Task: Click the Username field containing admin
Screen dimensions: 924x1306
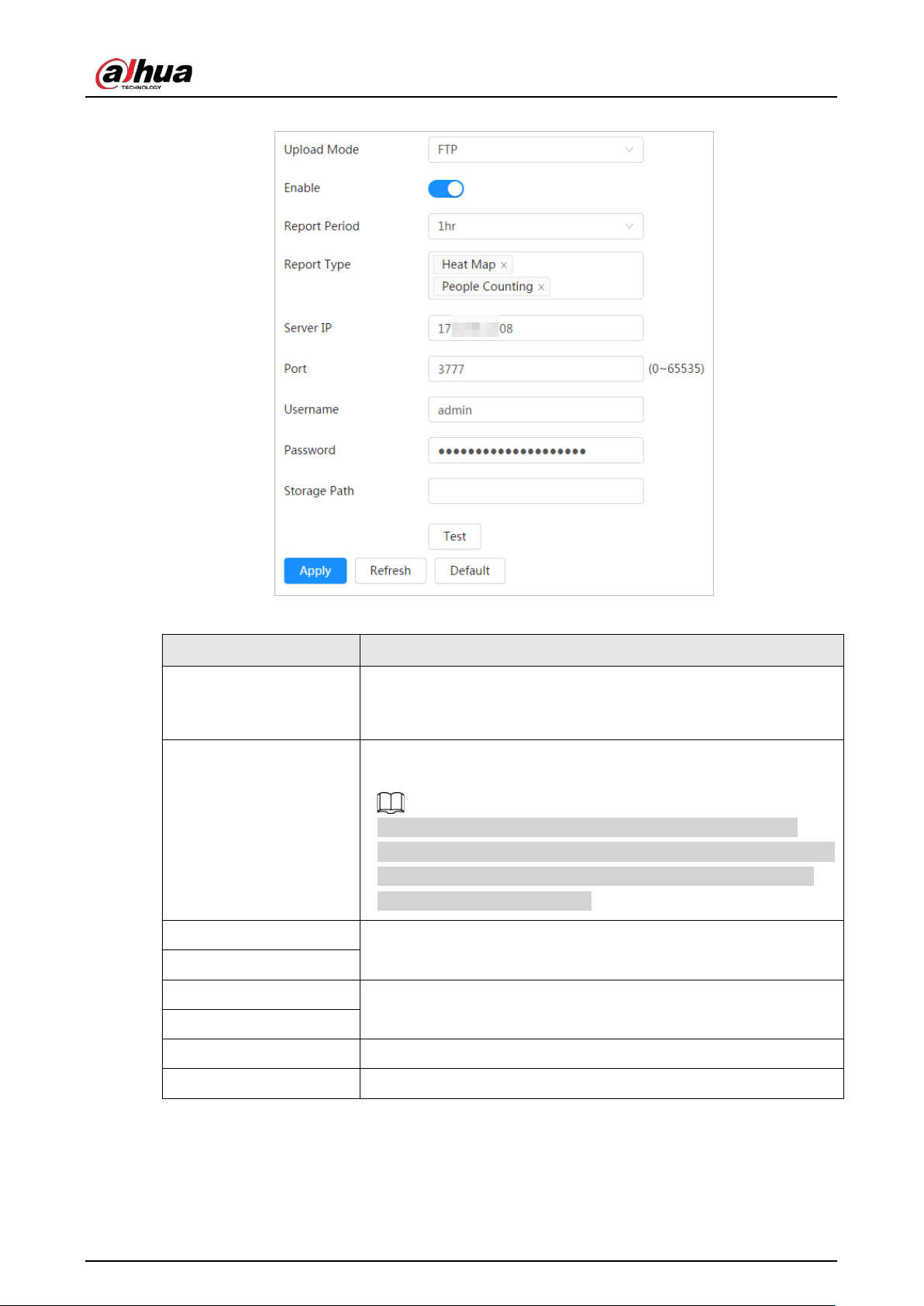Action: [536, 409]
